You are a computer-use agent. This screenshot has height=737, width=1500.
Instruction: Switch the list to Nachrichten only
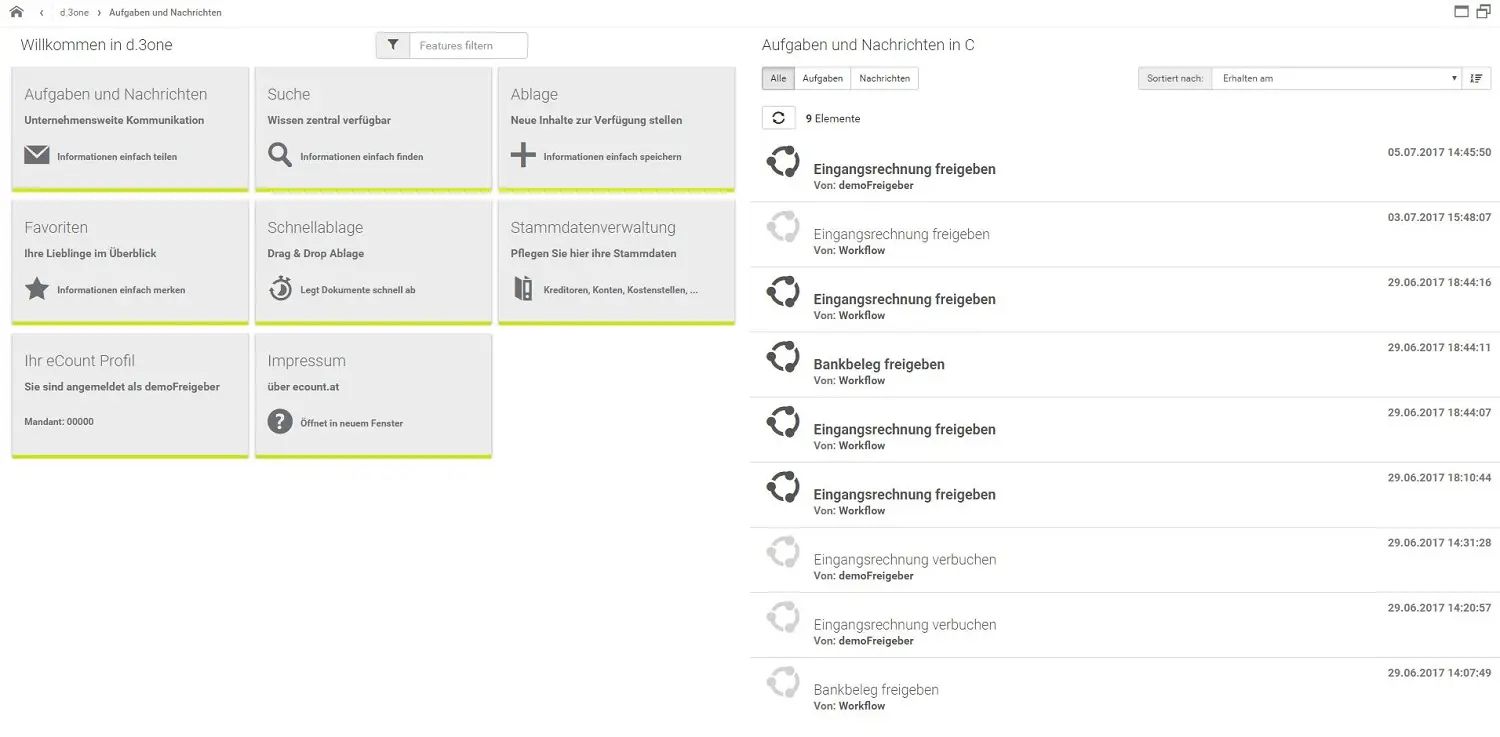pyautogui.click(x=884, y=78)
